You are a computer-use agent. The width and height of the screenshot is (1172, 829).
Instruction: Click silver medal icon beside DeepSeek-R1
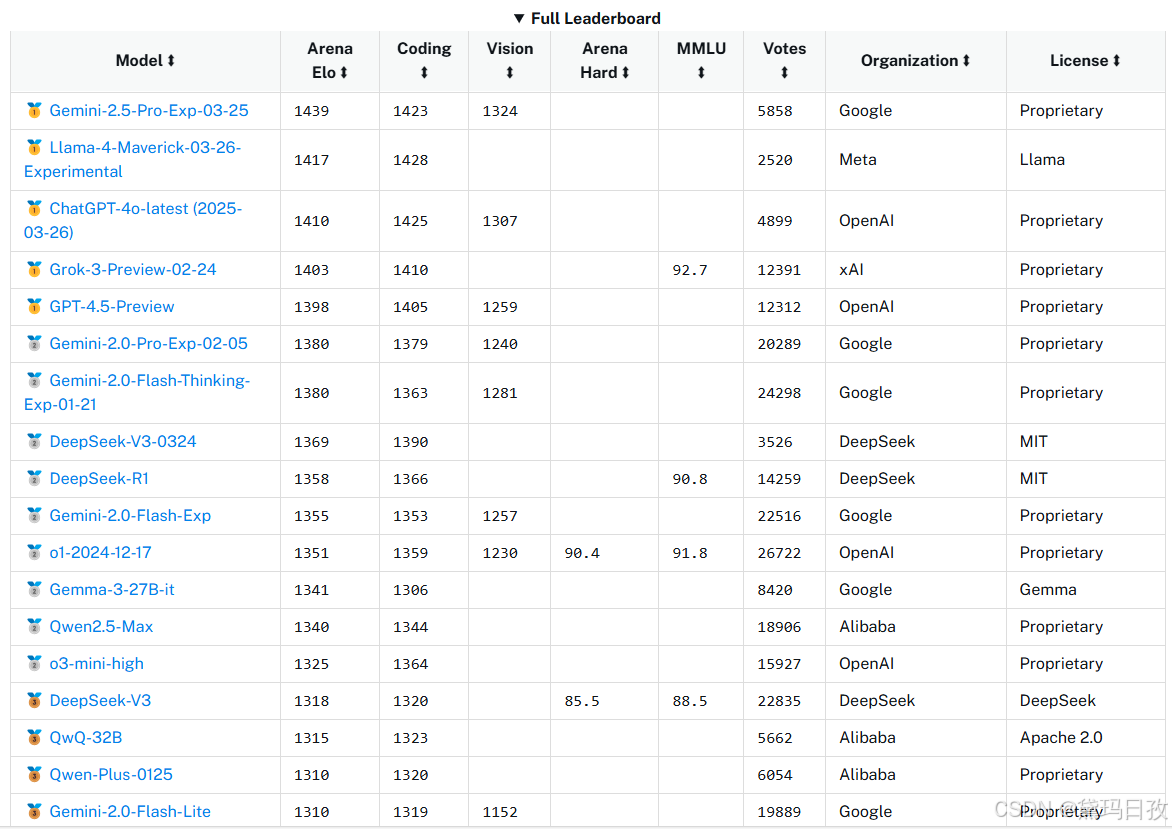click(x=34, y=478)
